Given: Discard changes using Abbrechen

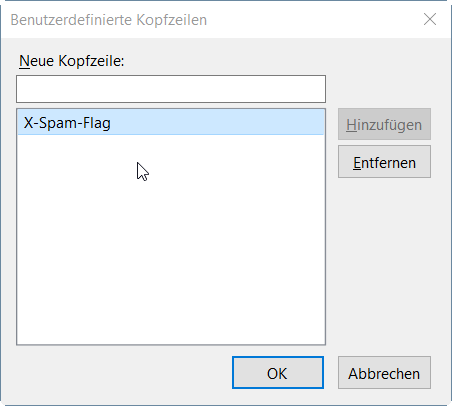Looking at the screenshot, I should (x=384, y=373).
